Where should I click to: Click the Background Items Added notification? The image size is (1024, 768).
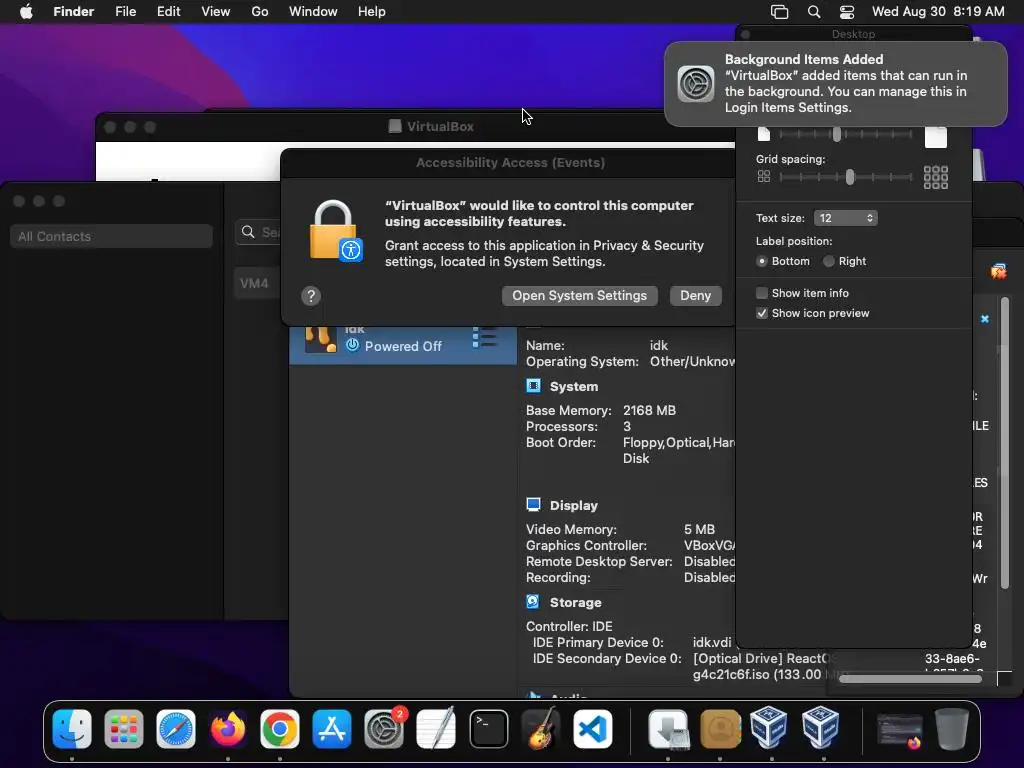835,84
